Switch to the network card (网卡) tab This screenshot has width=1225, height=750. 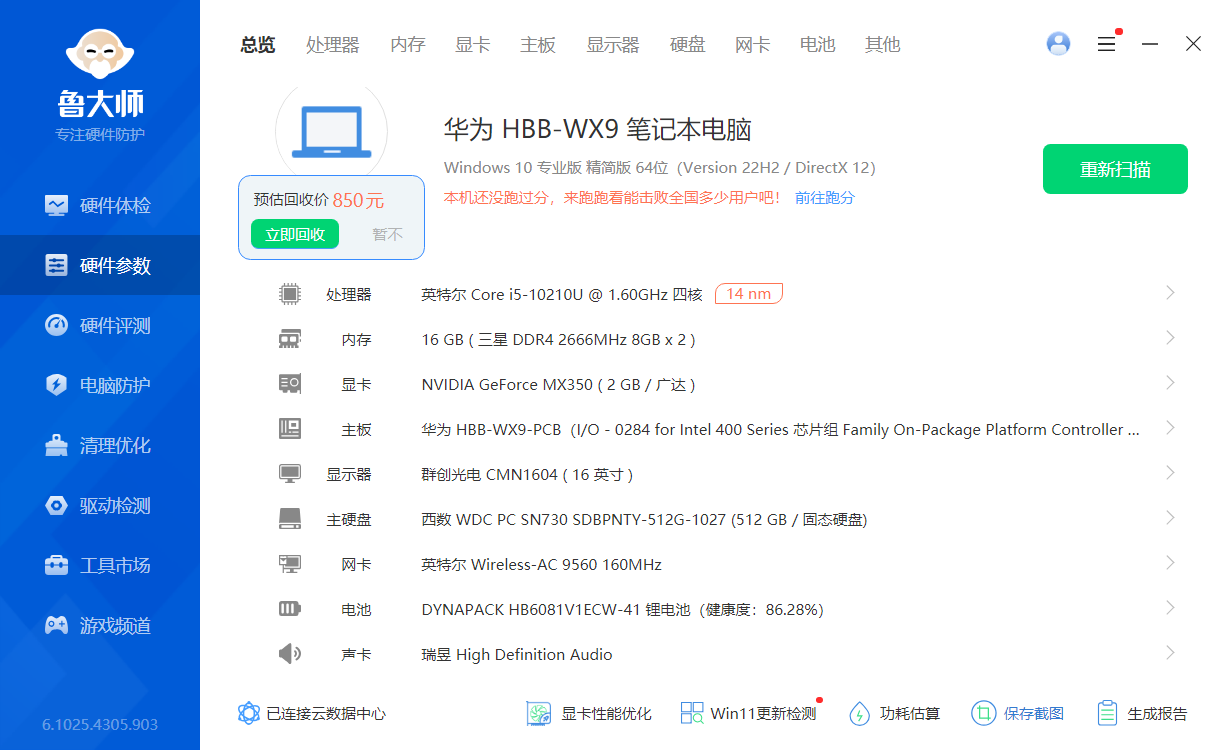[752, 45]
